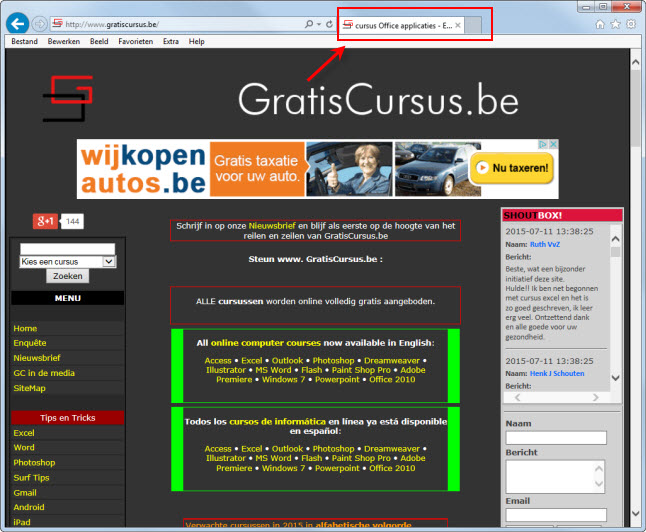The height and width of the screenshot is (532, 646).
Task: Open the browser Home icon
Action: [x=600, y=24]
